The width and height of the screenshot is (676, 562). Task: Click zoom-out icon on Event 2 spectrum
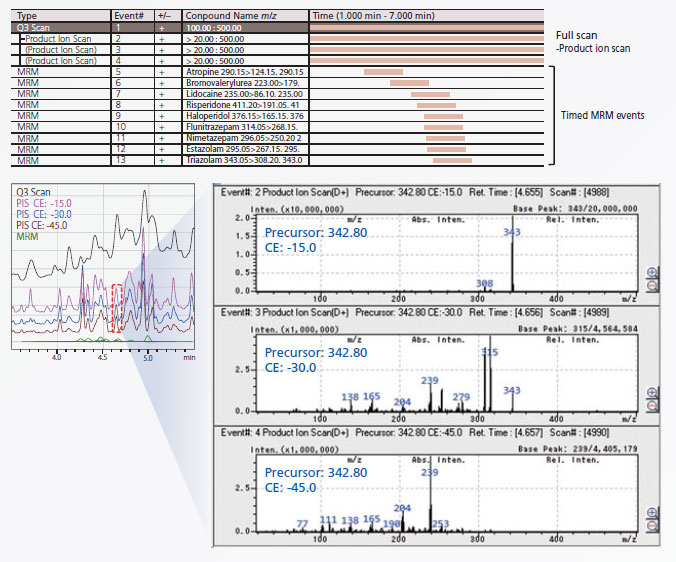pos(653,285)
